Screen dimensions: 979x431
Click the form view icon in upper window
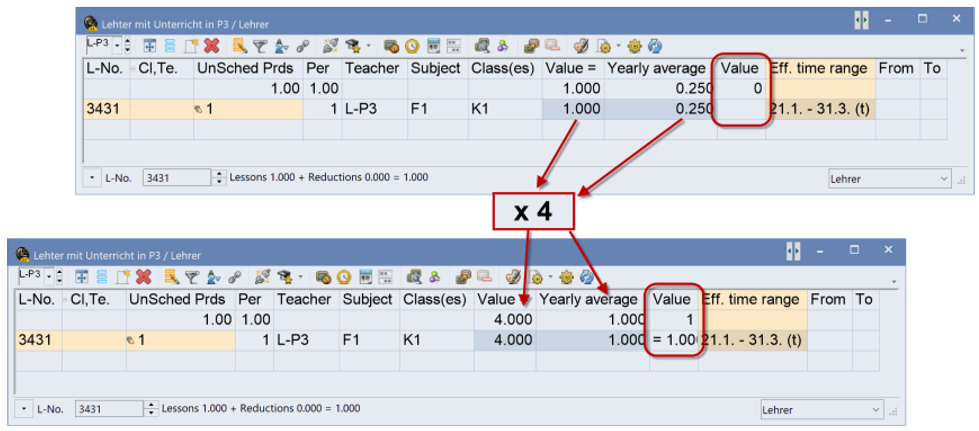pyautogui.click(x=150, y=46)
